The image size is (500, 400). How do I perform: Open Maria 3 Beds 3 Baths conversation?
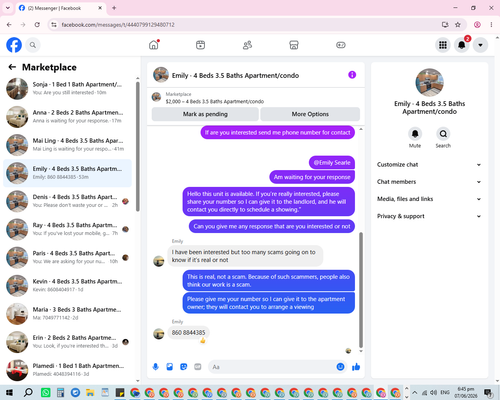pos(67,314)
